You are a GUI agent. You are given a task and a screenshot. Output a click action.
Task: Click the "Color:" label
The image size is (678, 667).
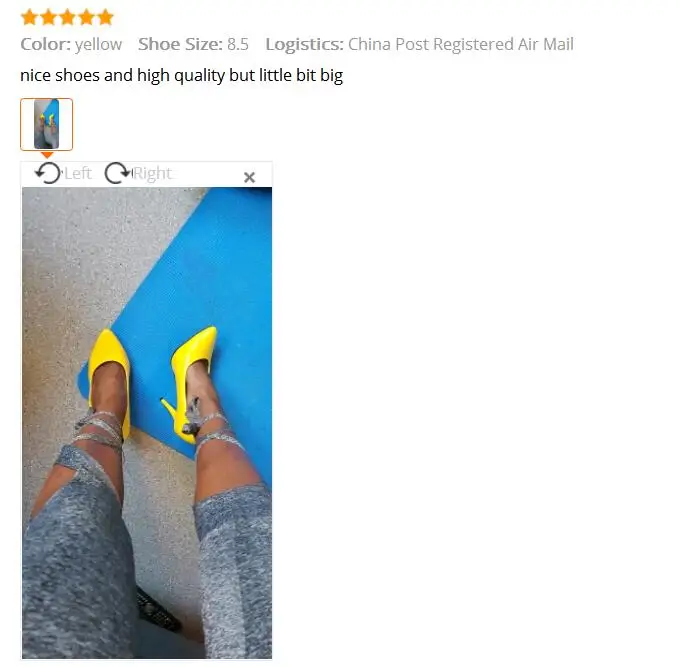coord(45,44)
